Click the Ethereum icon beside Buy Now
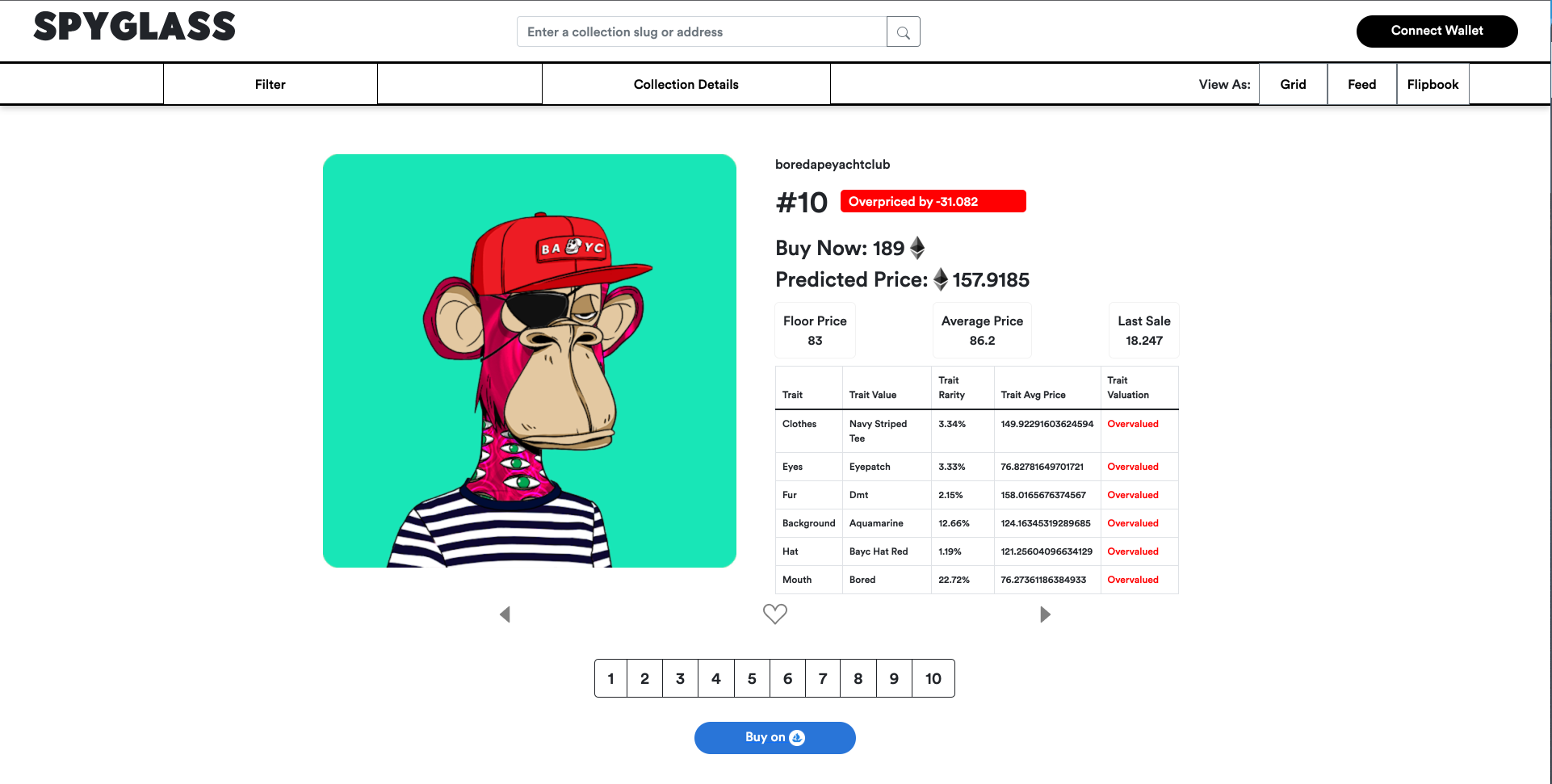This screenshot has width=1552, height=784. click(x=917, y=248)
